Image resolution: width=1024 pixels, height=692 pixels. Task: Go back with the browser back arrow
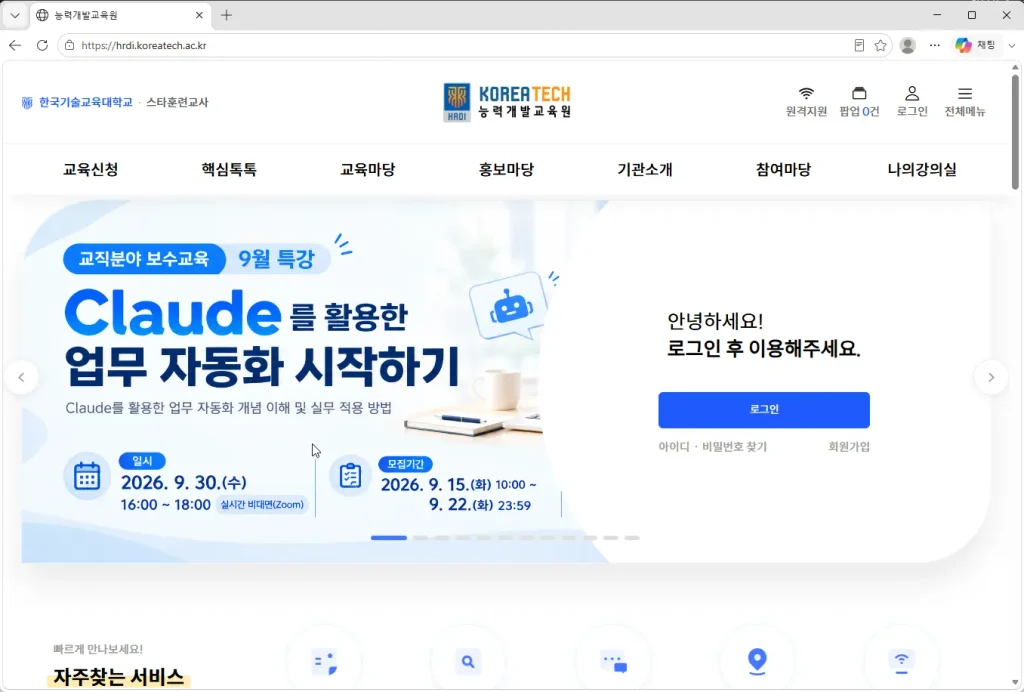click(15, 45)
